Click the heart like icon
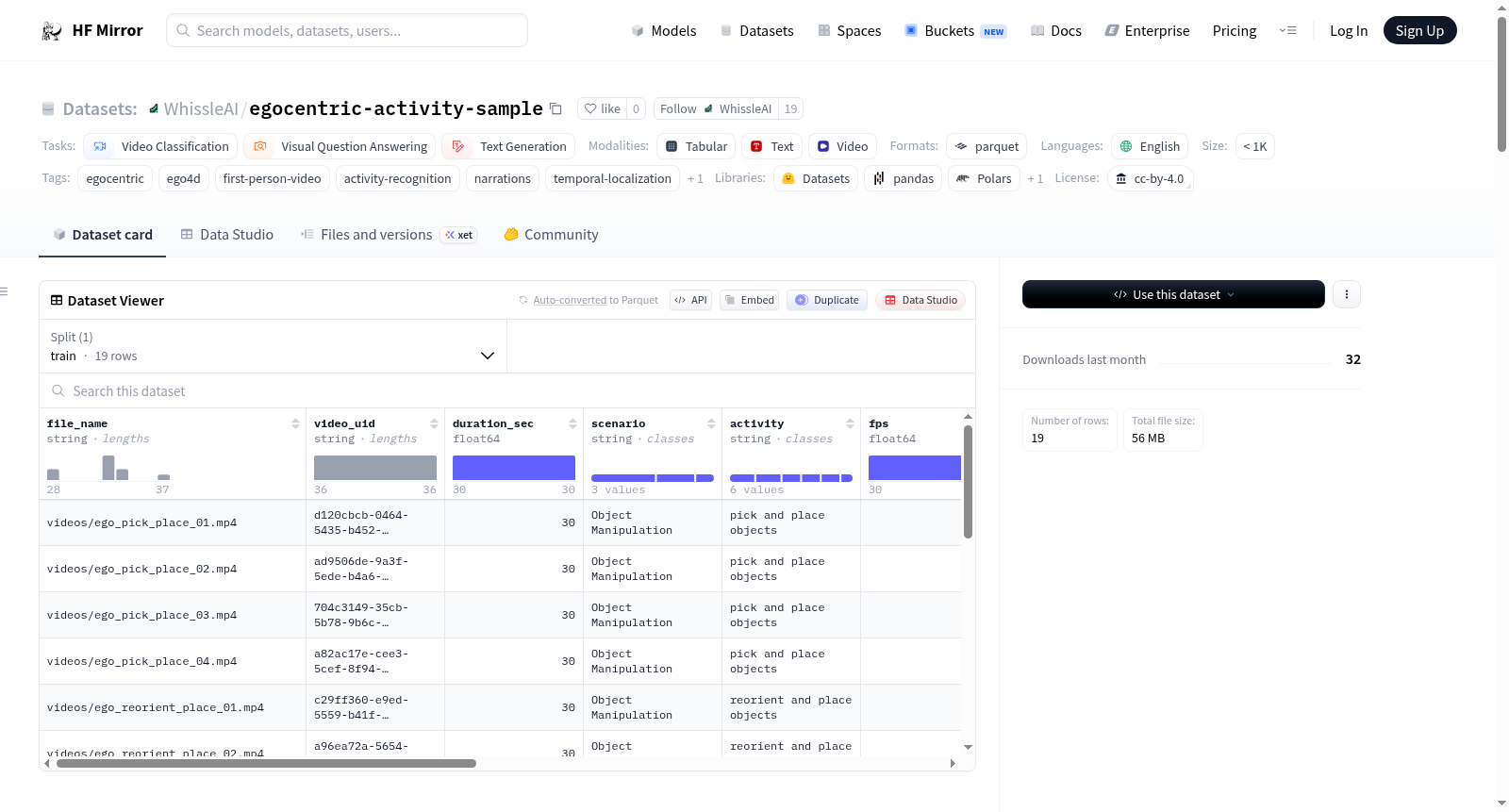This screenshot has height=812, width=1509. 590,108
